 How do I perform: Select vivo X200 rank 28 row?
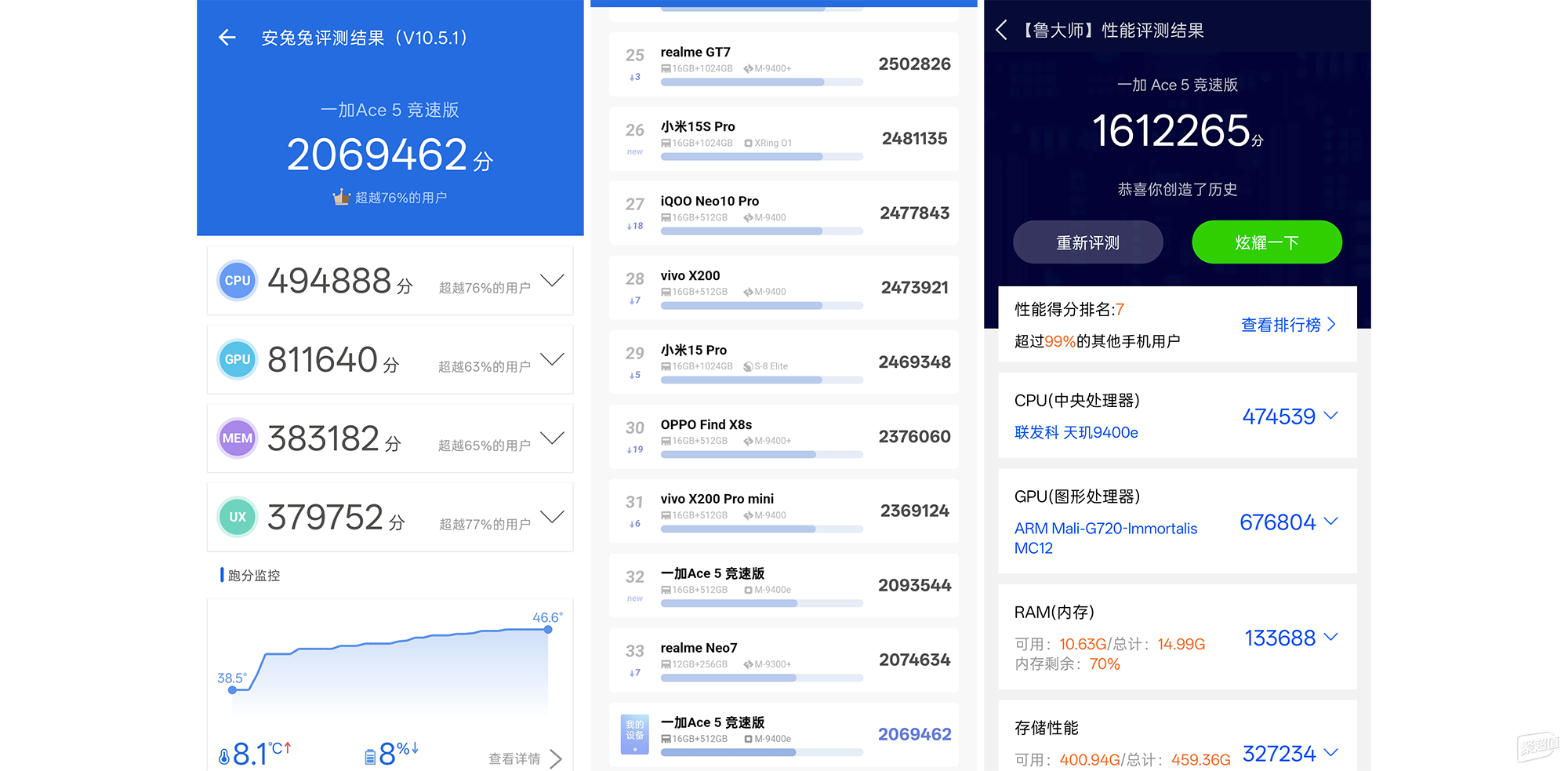pos(784,288)
